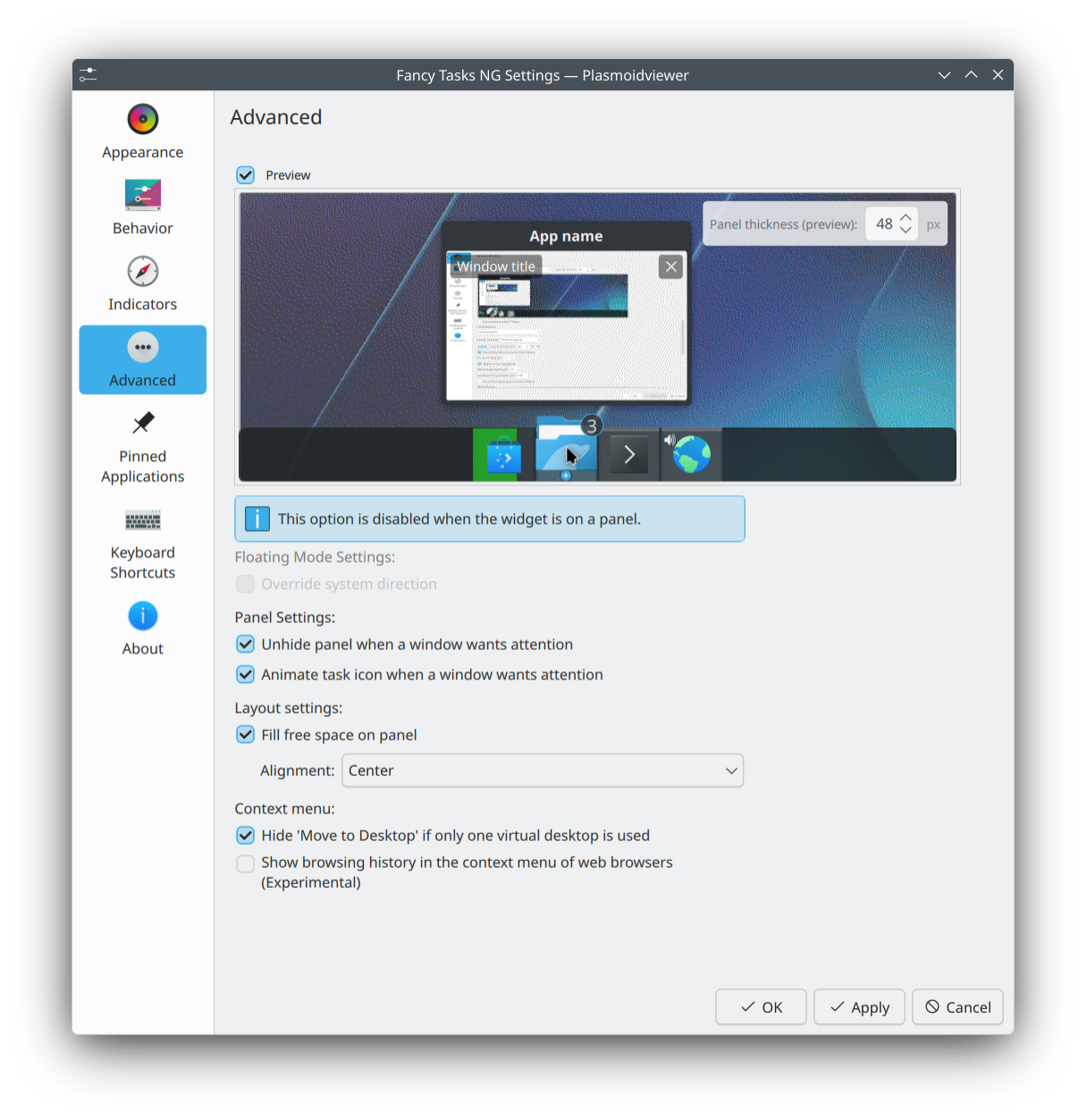Viewport: 1087px width, 1120px height.
Task: Click the terminal arrow icon in preview panel
Action: pos(628,455)
